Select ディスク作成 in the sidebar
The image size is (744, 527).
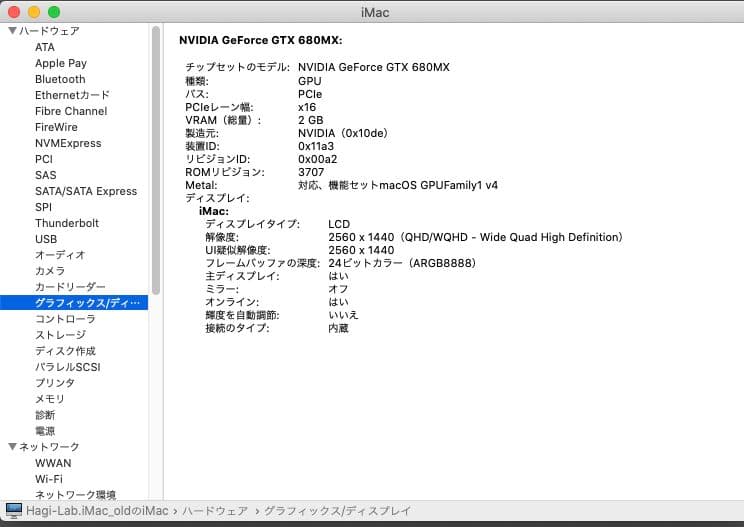pos(65,351)
